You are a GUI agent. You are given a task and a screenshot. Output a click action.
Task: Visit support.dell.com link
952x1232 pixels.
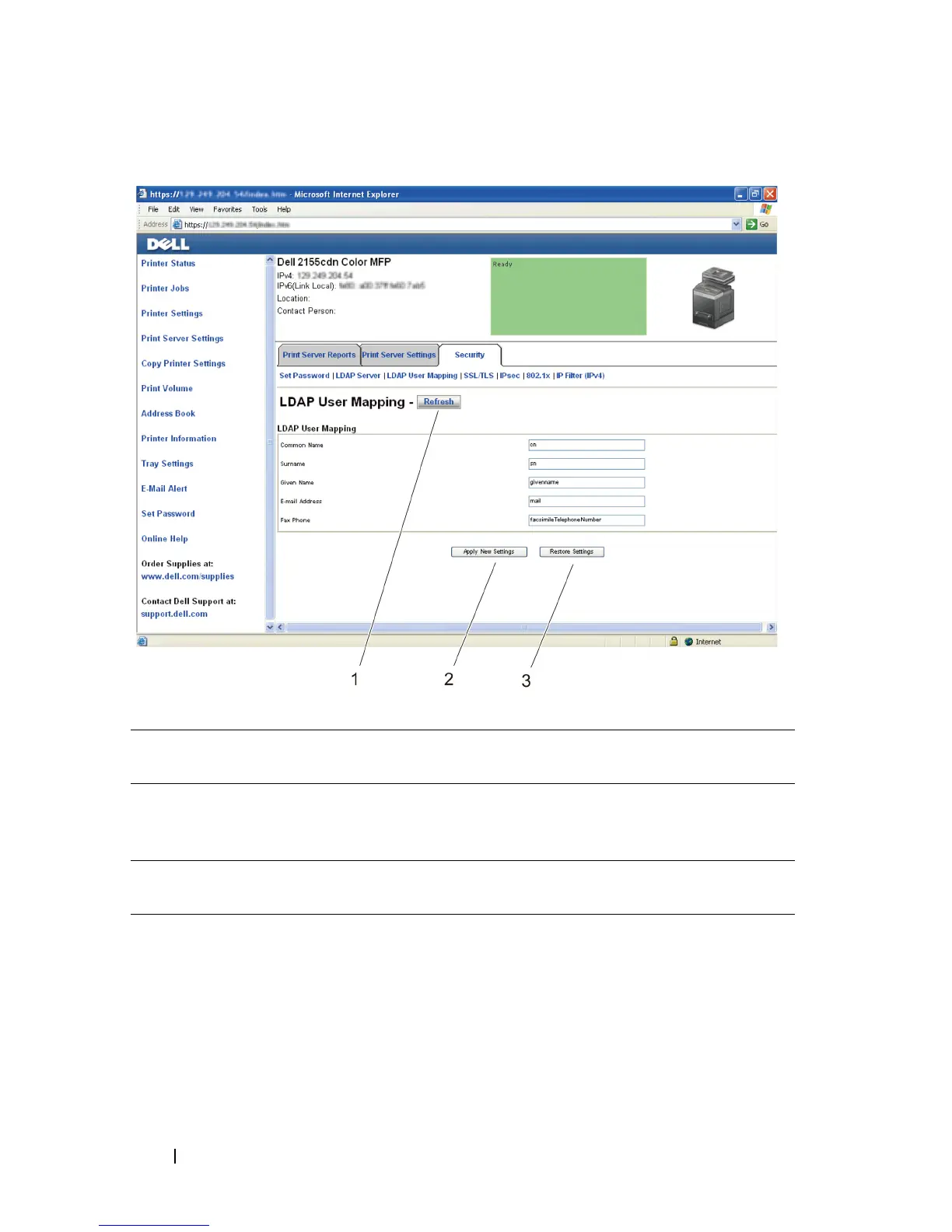pyautogui.click(x=174, y=614)
